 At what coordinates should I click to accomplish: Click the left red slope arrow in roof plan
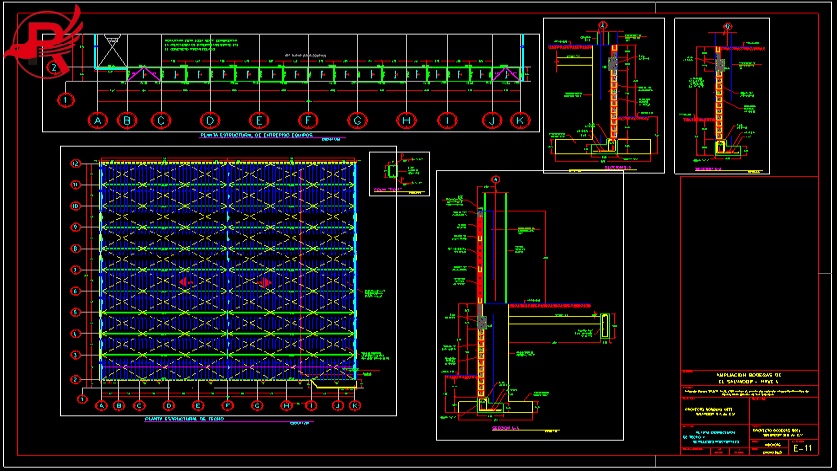pyautogui.click(x=185, y=282)
